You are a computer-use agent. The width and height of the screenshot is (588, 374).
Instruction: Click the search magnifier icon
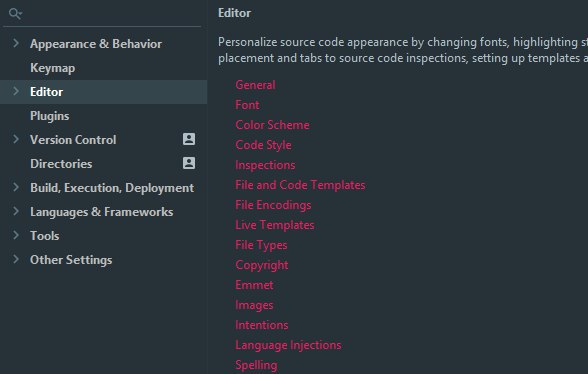tap(15, 14)
